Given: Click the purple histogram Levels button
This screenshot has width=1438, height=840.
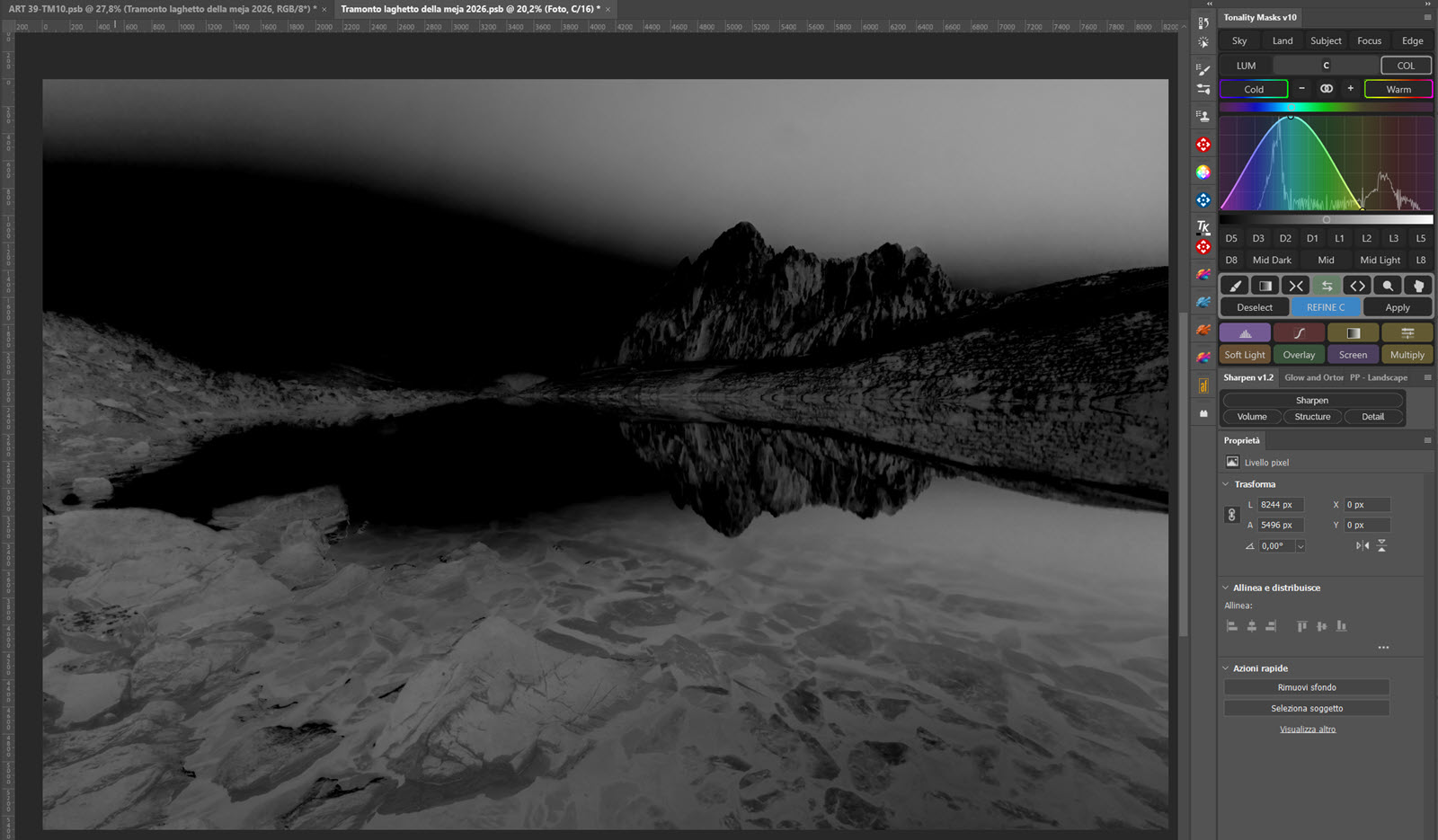Looking at the screenshot, I should (1245, 333).
